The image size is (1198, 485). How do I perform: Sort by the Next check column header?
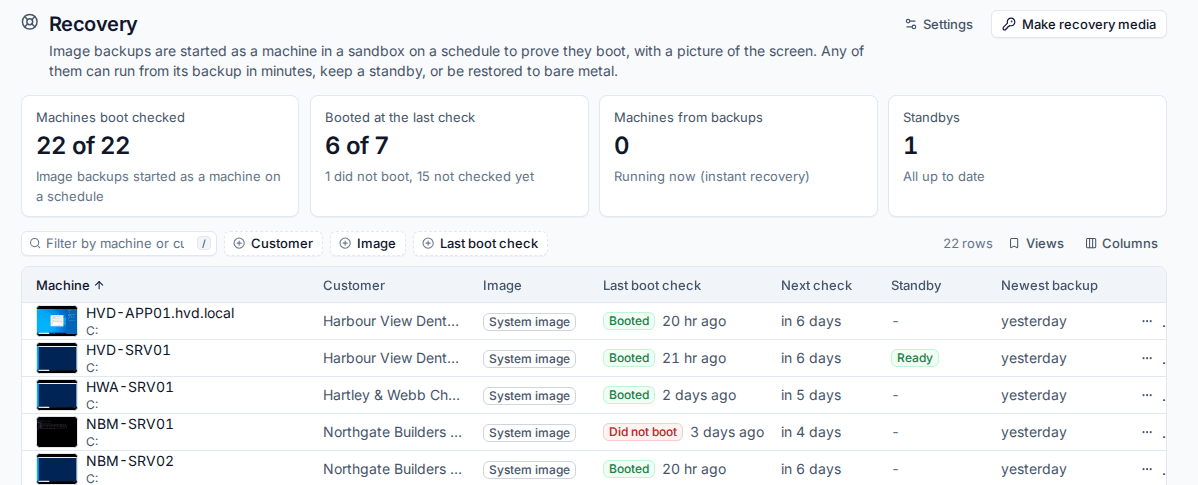816,286
